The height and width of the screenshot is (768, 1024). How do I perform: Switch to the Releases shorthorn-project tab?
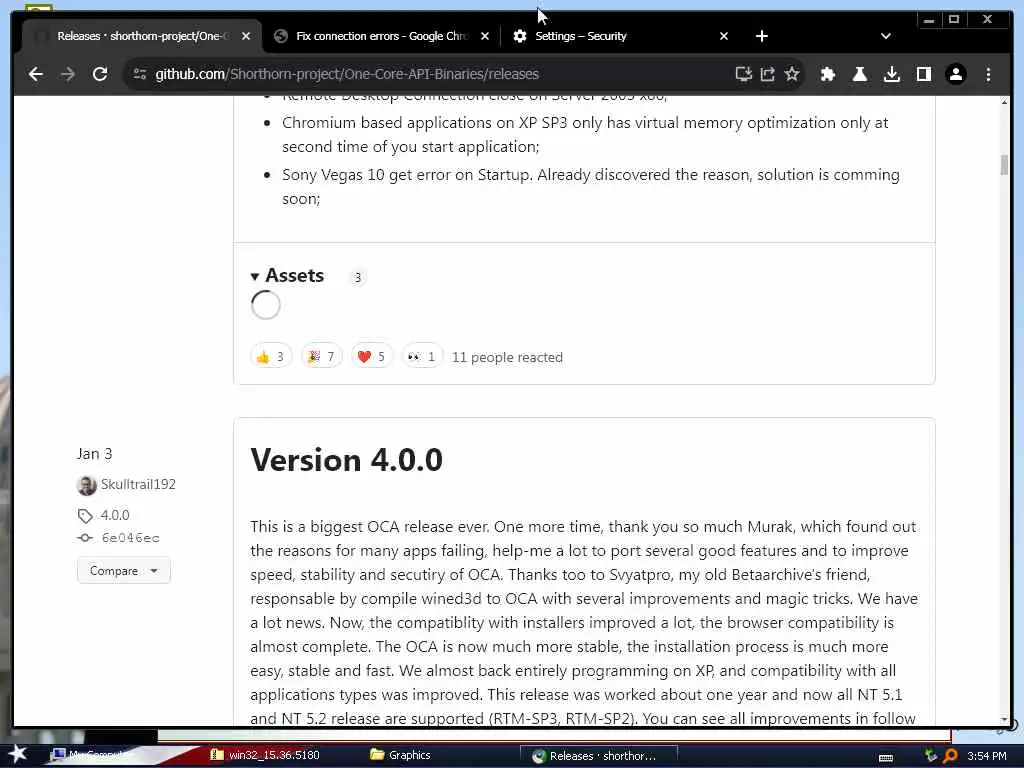142,36
